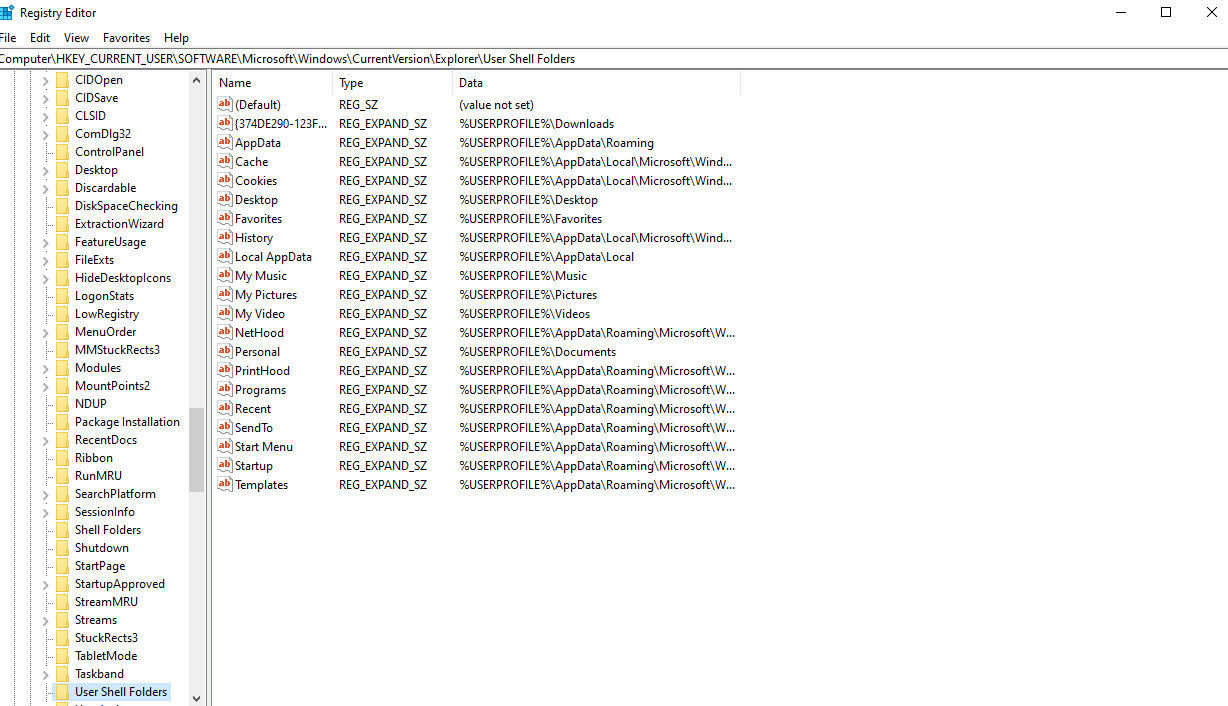1228x706 pixels.
Task: Click the folder icon of Ribbon key
Action: click(62, 458)
